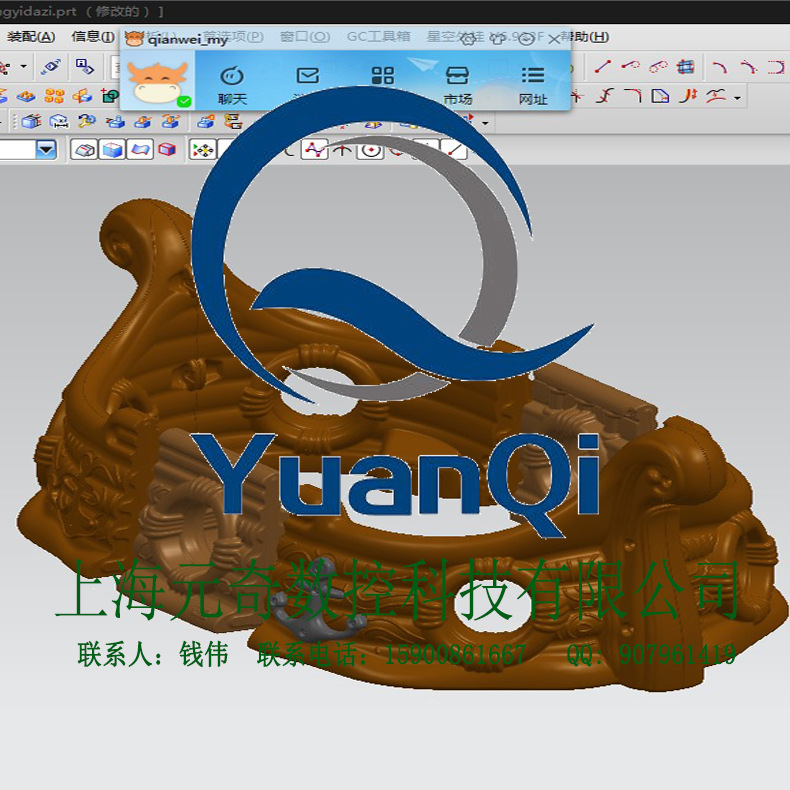Click the blue tray with orange blocks icon

(26, 96)
